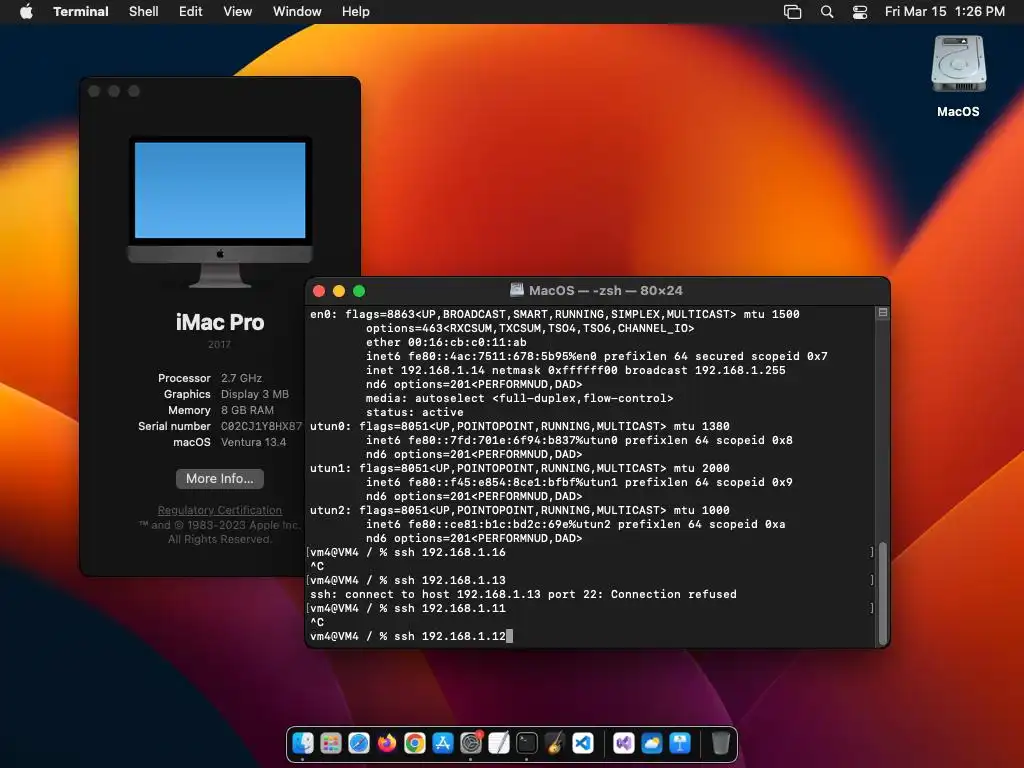Click the 'MacOS — -zsh — 80×24' window title
Image resolution: width=1024 pixels, height=768 pixels.
tap(605, 291)
